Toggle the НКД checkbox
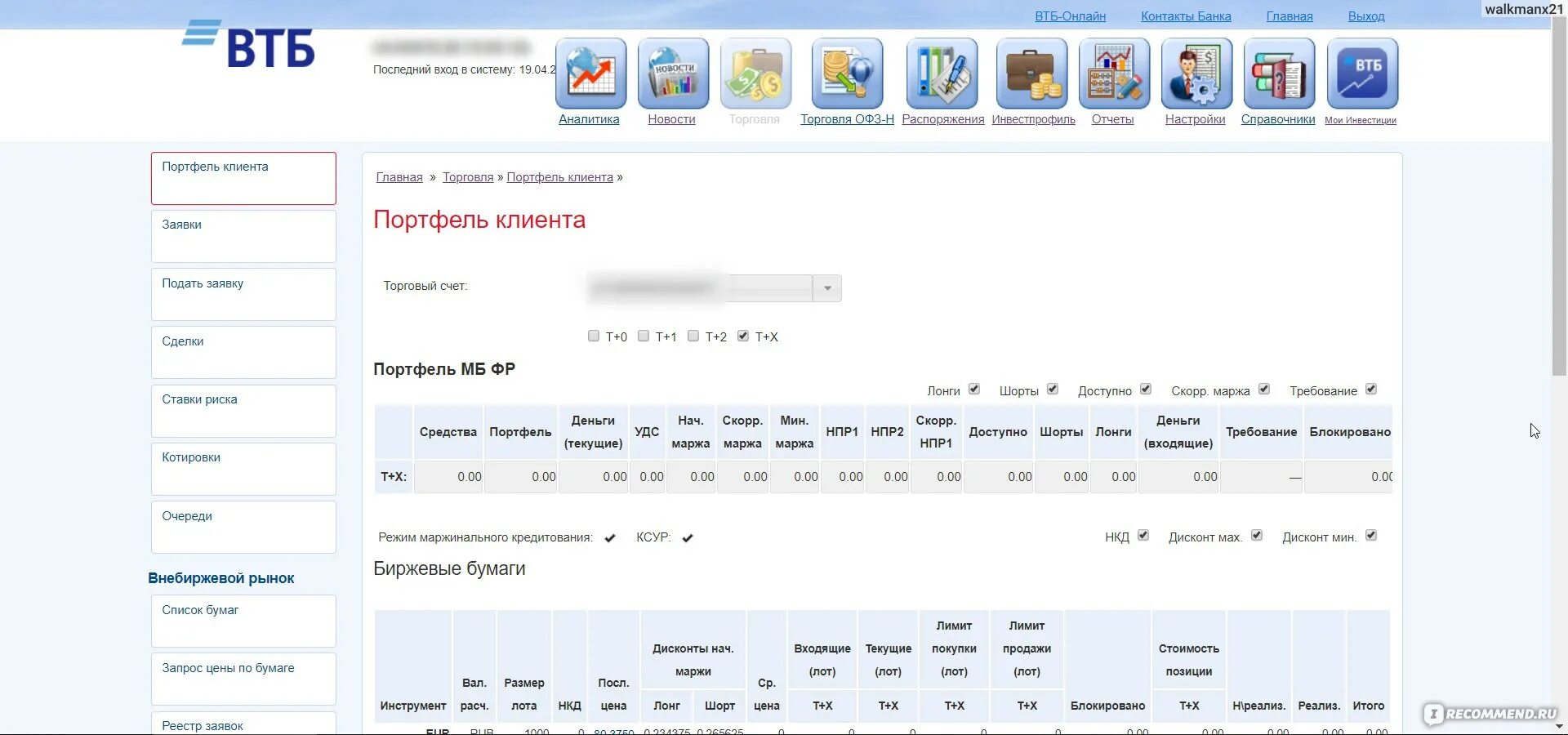Screen dimensions: 1568x735 coord(1143,535)
